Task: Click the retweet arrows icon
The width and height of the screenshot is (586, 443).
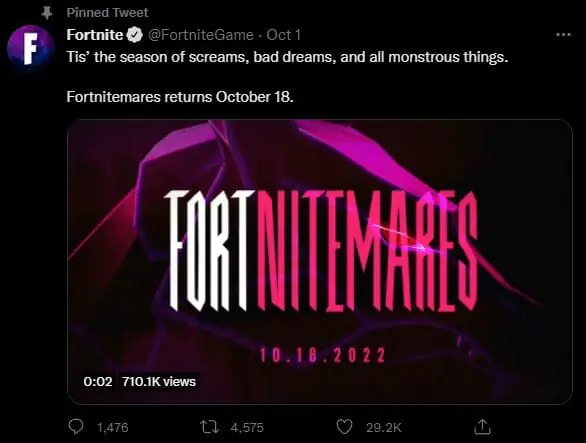Action: tap(209, 427)
